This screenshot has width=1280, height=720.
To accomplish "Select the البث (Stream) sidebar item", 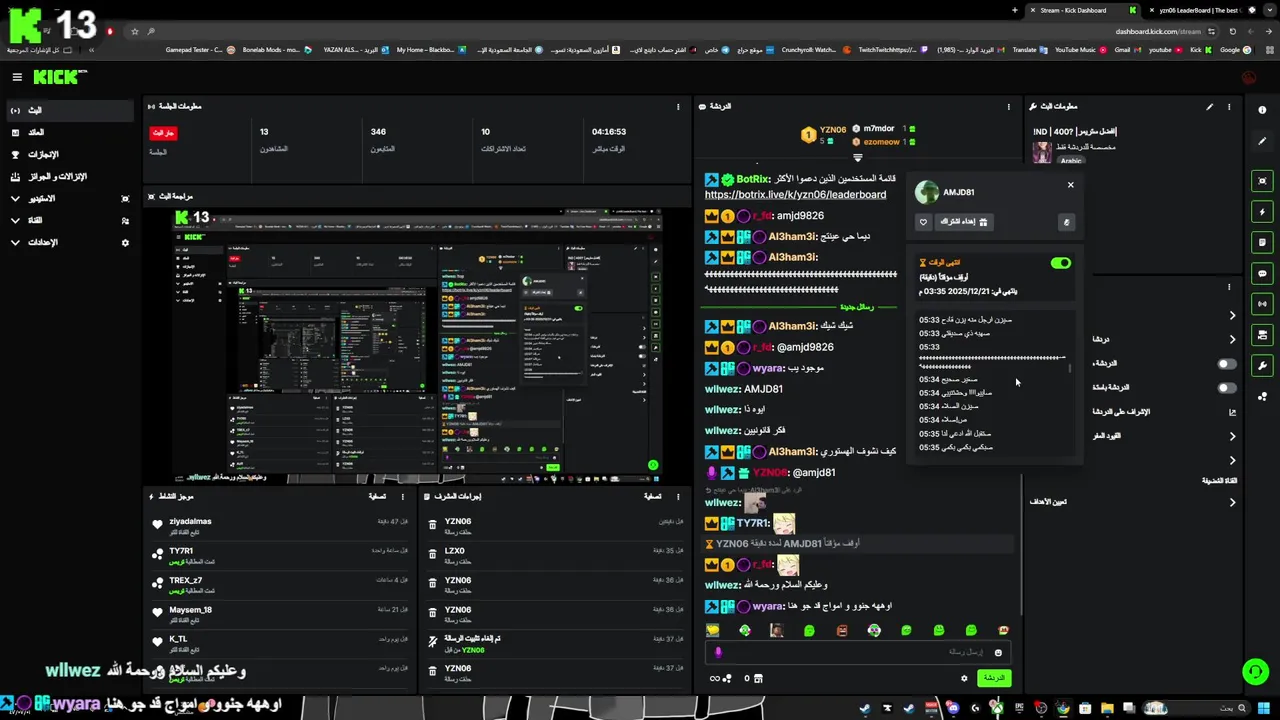I will click(x=68, y=110).
